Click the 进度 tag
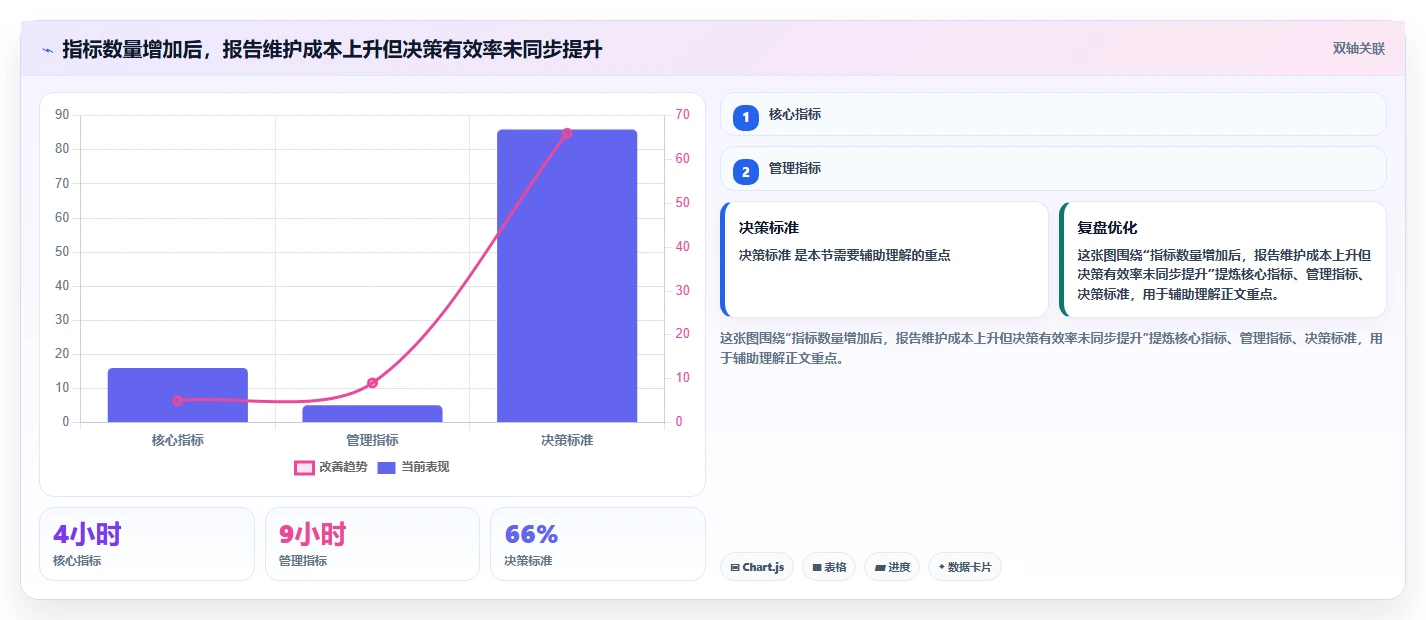The image size is (1426, 620). click(892, 567)
